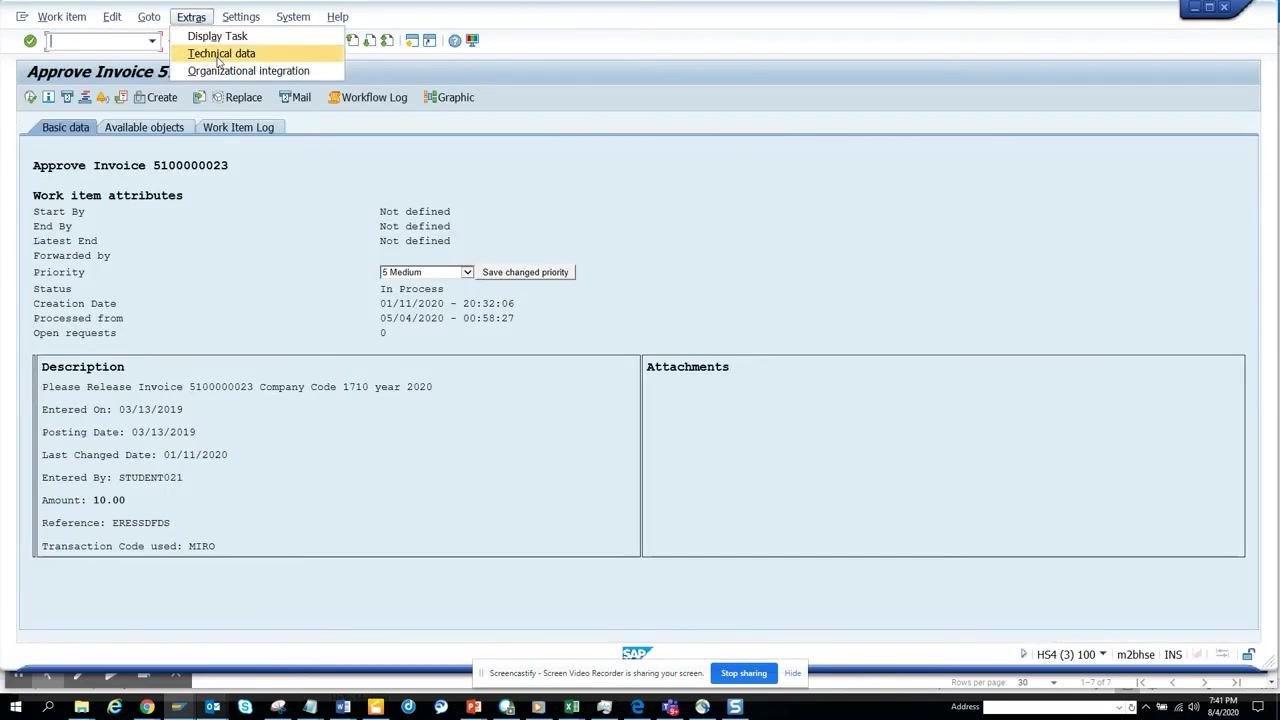Open the Rows per page dropdown
The image size is (1280, 720).
point(1053,683)
